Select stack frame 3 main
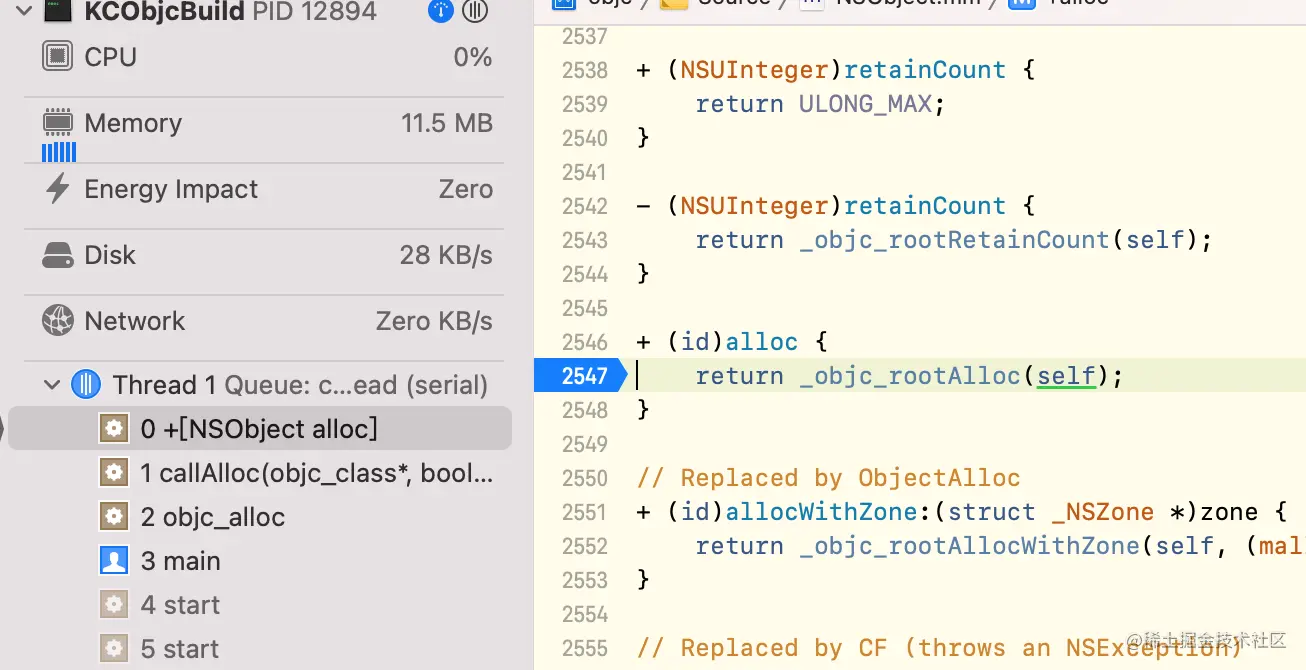Viewport: 1306px width, 670px height. (x=260, y=561)
